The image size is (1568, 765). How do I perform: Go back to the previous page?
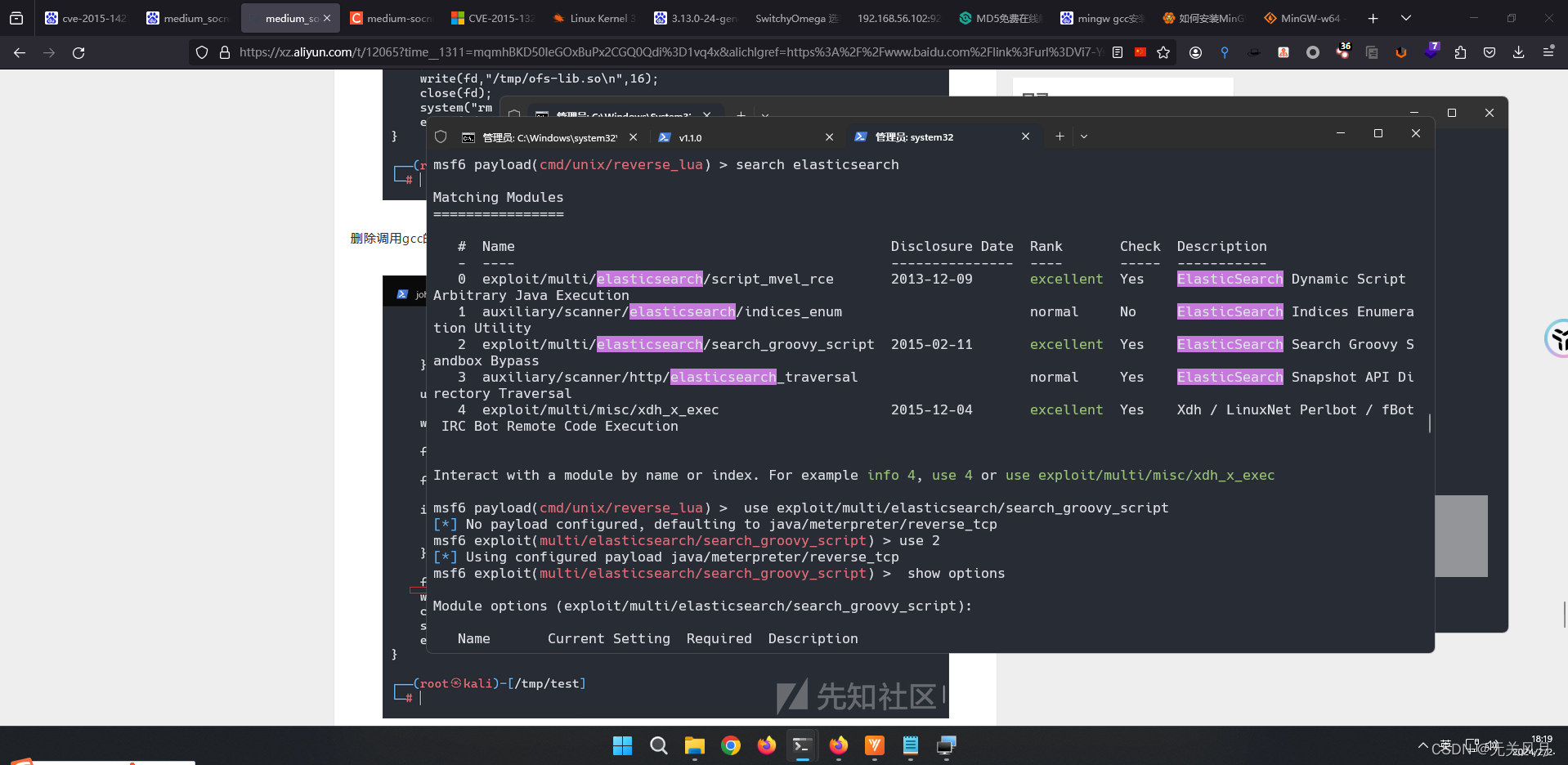(20, 52)
